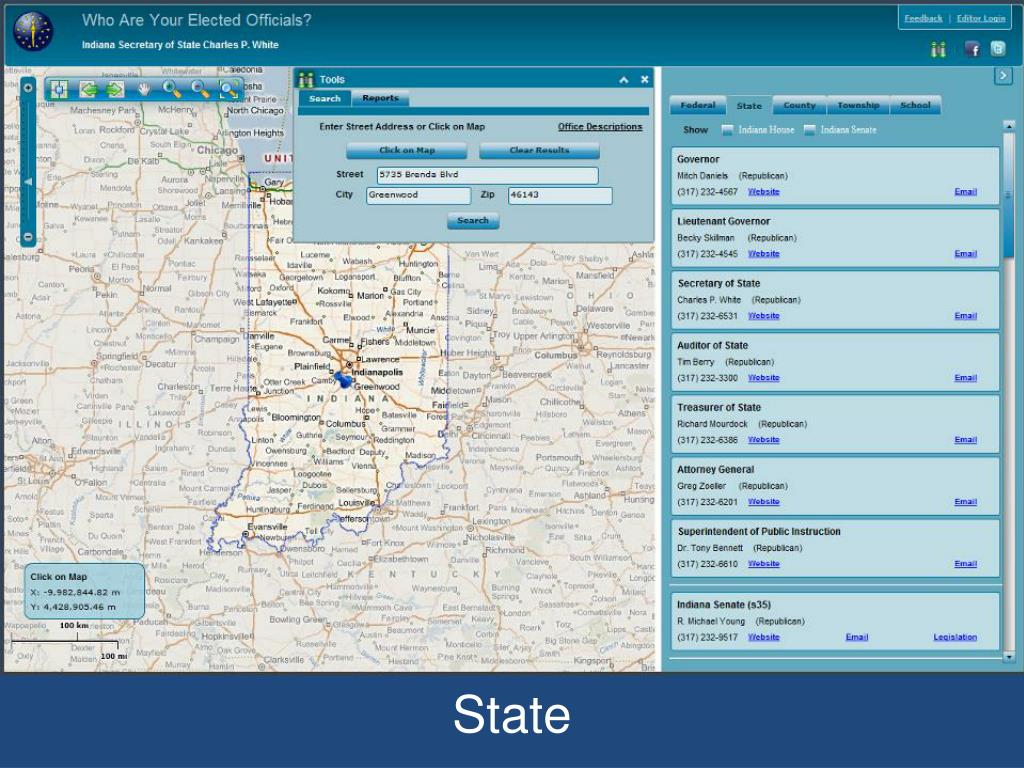1024x768 pixels.
Task: Select the zoom in magnifier tool
Action: coord(171,89)
